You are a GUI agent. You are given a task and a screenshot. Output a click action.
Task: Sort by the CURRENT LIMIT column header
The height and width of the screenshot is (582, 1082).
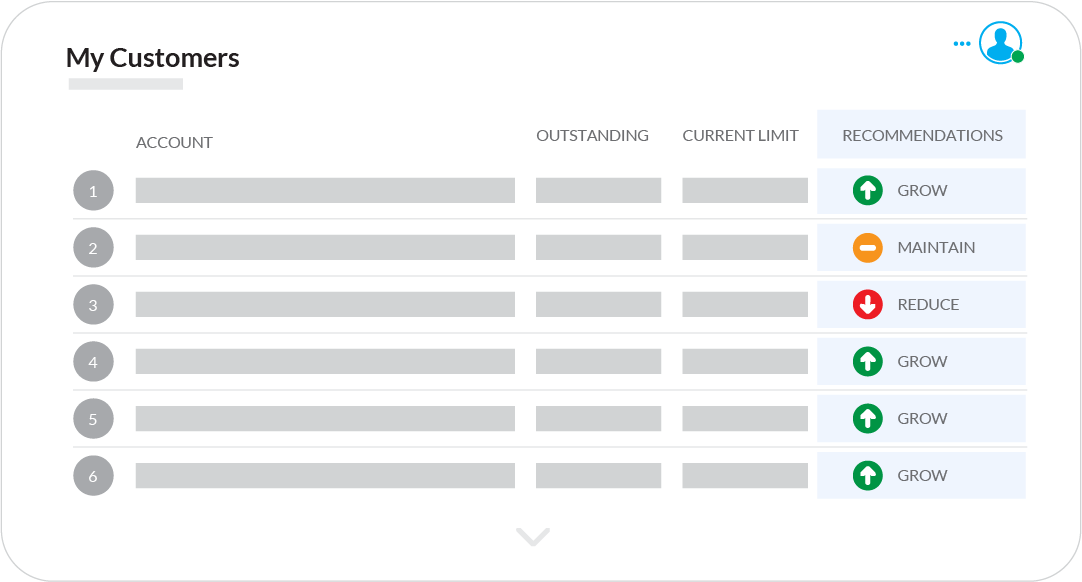coord(740,135)
